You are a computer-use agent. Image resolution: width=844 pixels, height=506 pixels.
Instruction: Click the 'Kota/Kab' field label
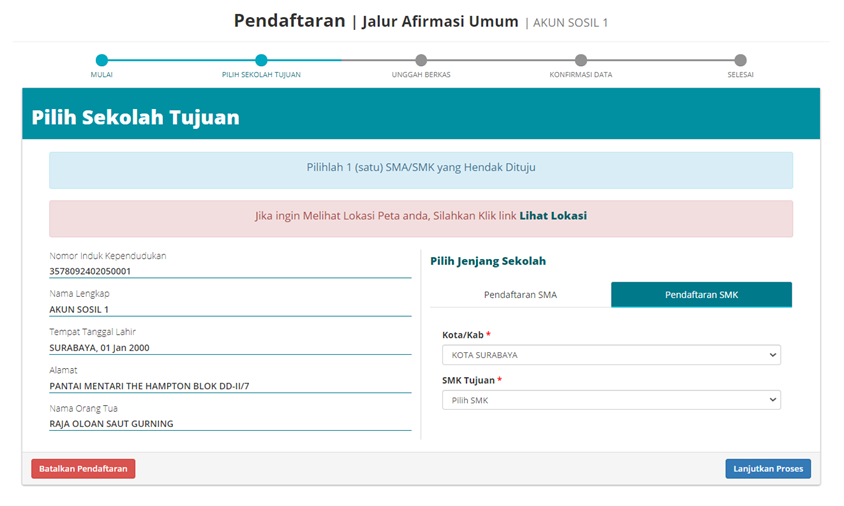tap(463, 335)
